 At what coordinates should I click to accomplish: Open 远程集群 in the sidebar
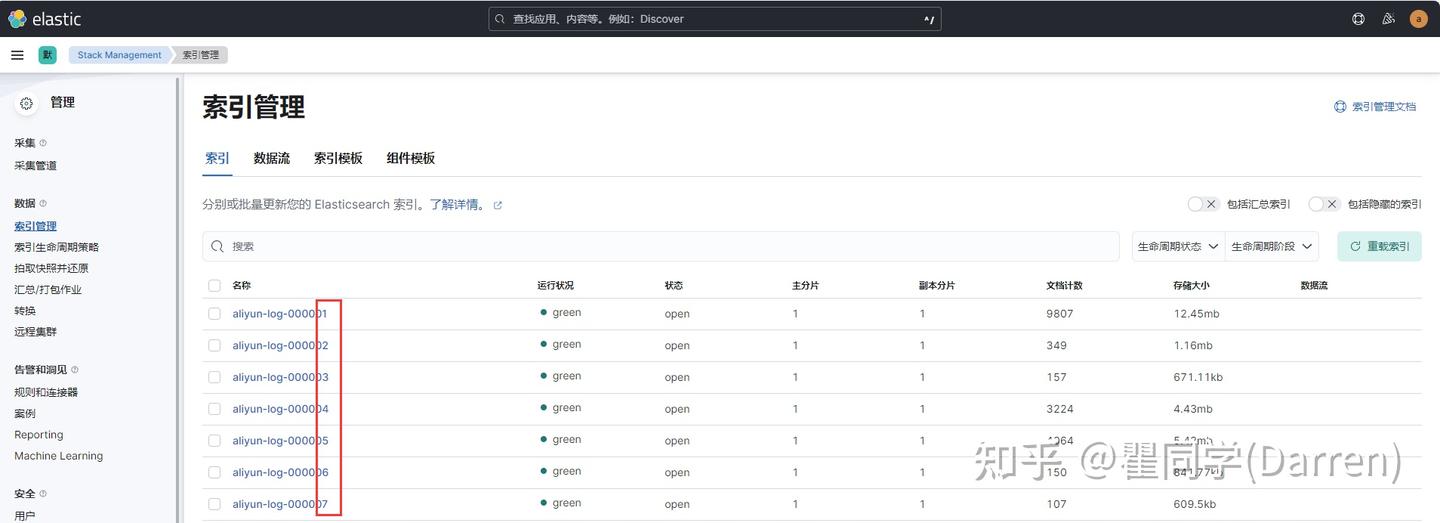point(36,332)
